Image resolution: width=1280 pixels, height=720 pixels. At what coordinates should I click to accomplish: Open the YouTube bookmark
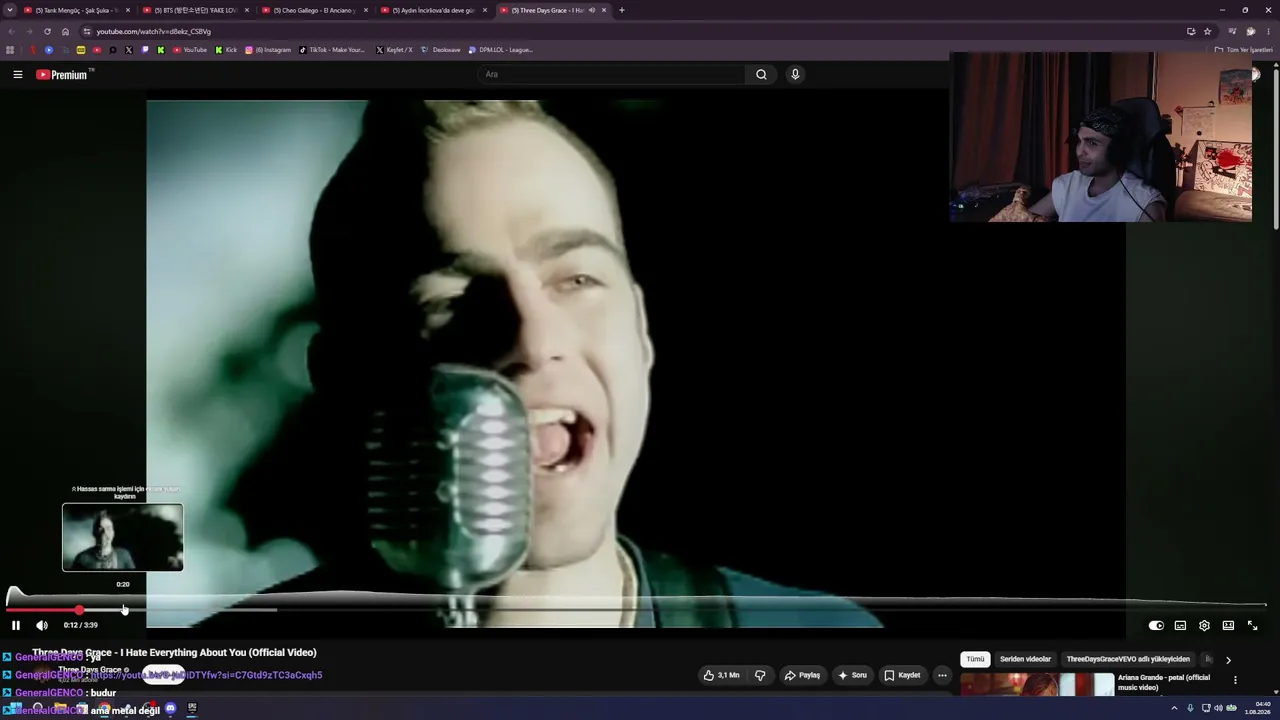(190, 50)
